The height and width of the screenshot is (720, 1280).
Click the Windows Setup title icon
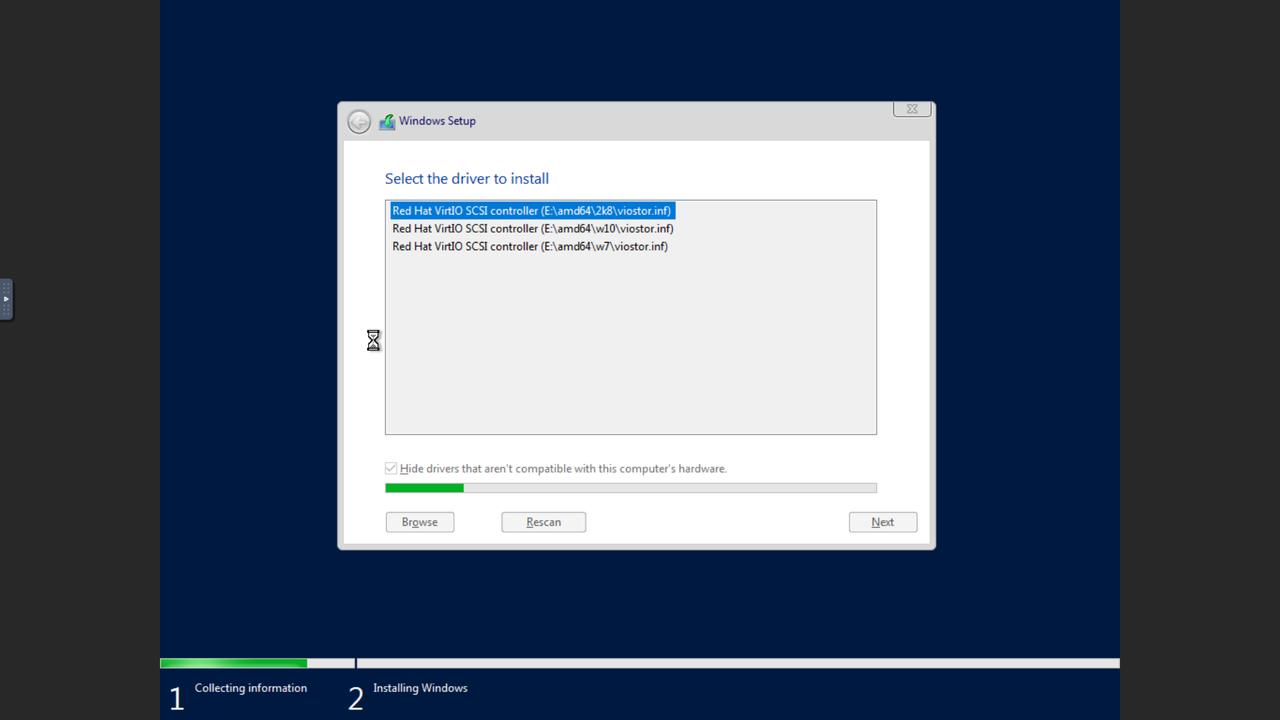pos(387,122)
